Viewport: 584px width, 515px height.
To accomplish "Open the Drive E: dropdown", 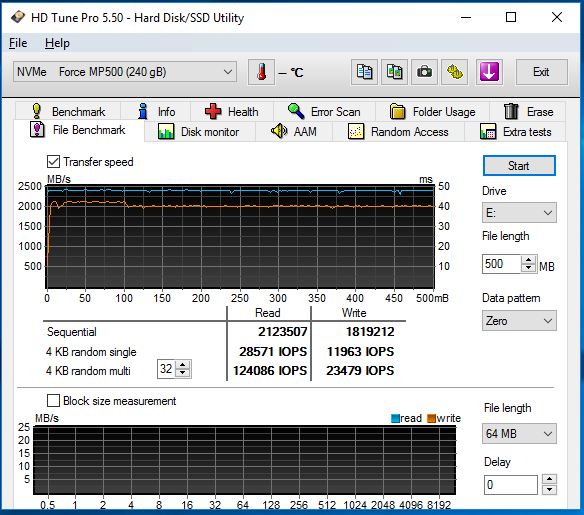I will [x=519, y=213].
